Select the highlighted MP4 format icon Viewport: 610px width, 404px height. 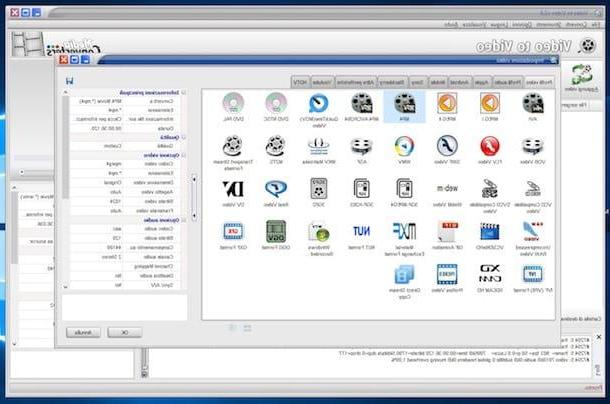405,104
